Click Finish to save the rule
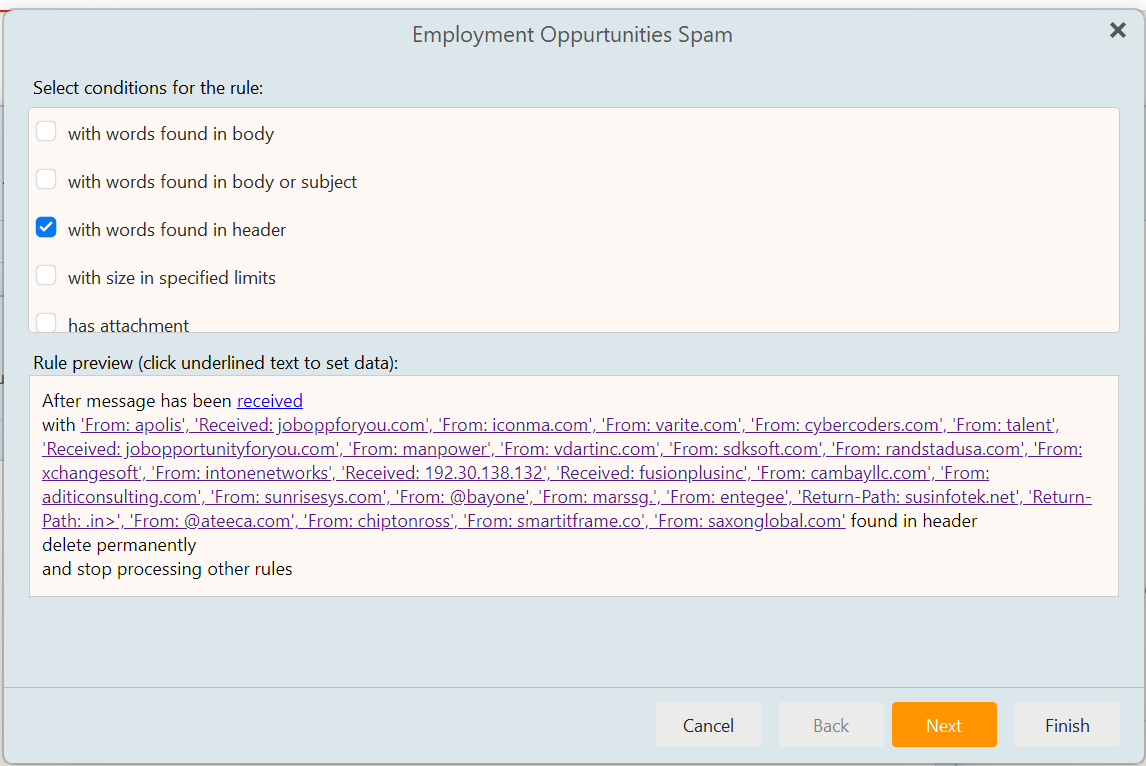1146x766 pixels. (1067, 725)
